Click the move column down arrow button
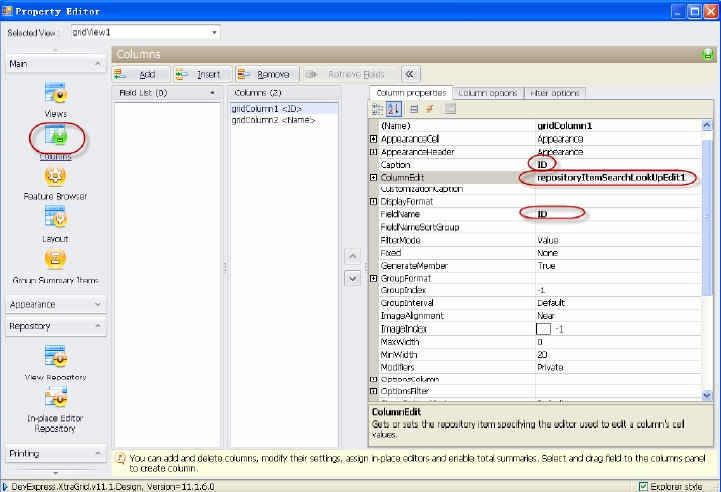The height and width of the screenshot is (492, 721). [x=353, y=278]
